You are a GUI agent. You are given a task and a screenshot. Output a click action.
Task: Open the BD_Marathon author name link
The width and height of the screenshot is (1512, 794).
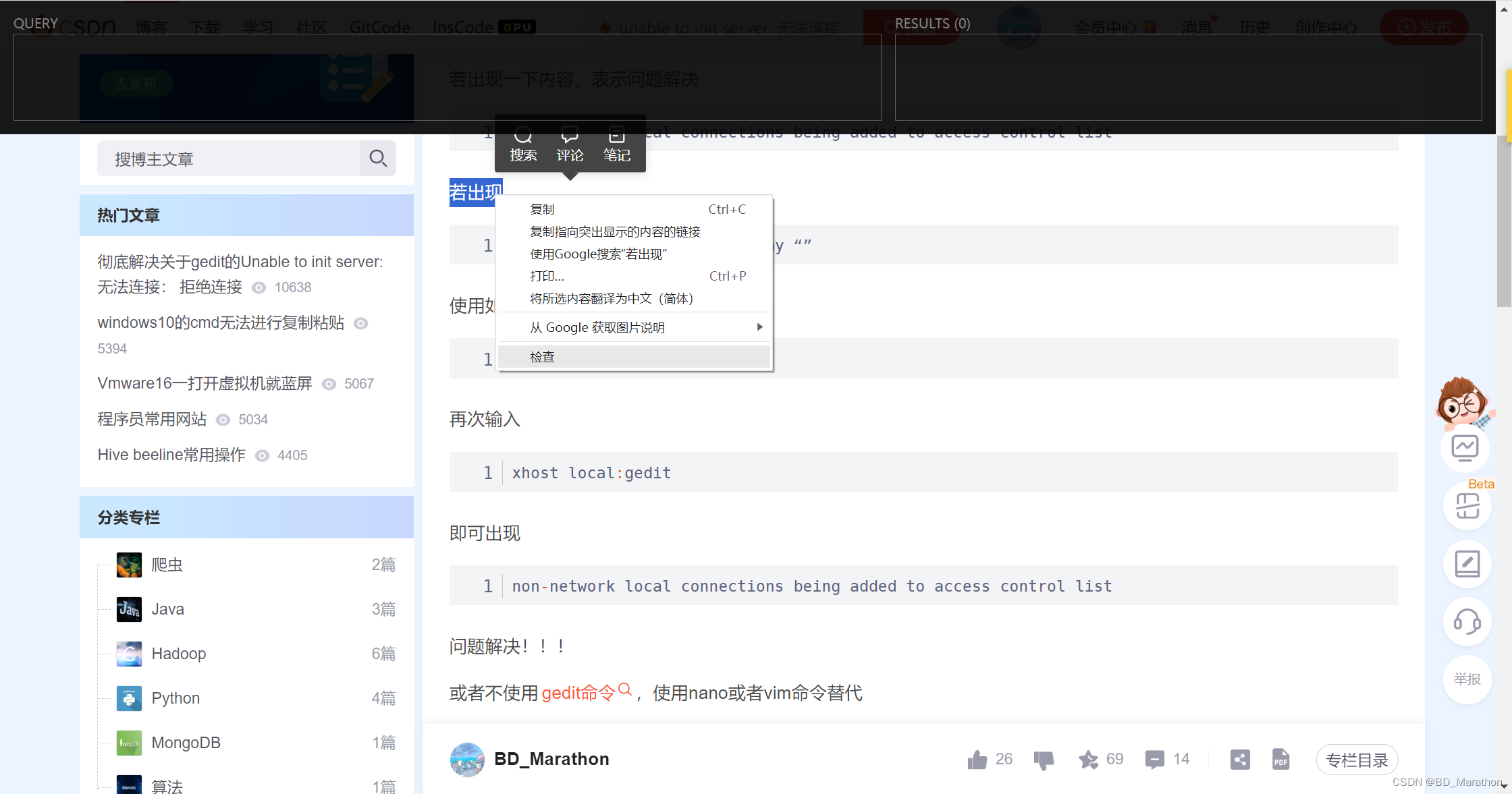551,759
